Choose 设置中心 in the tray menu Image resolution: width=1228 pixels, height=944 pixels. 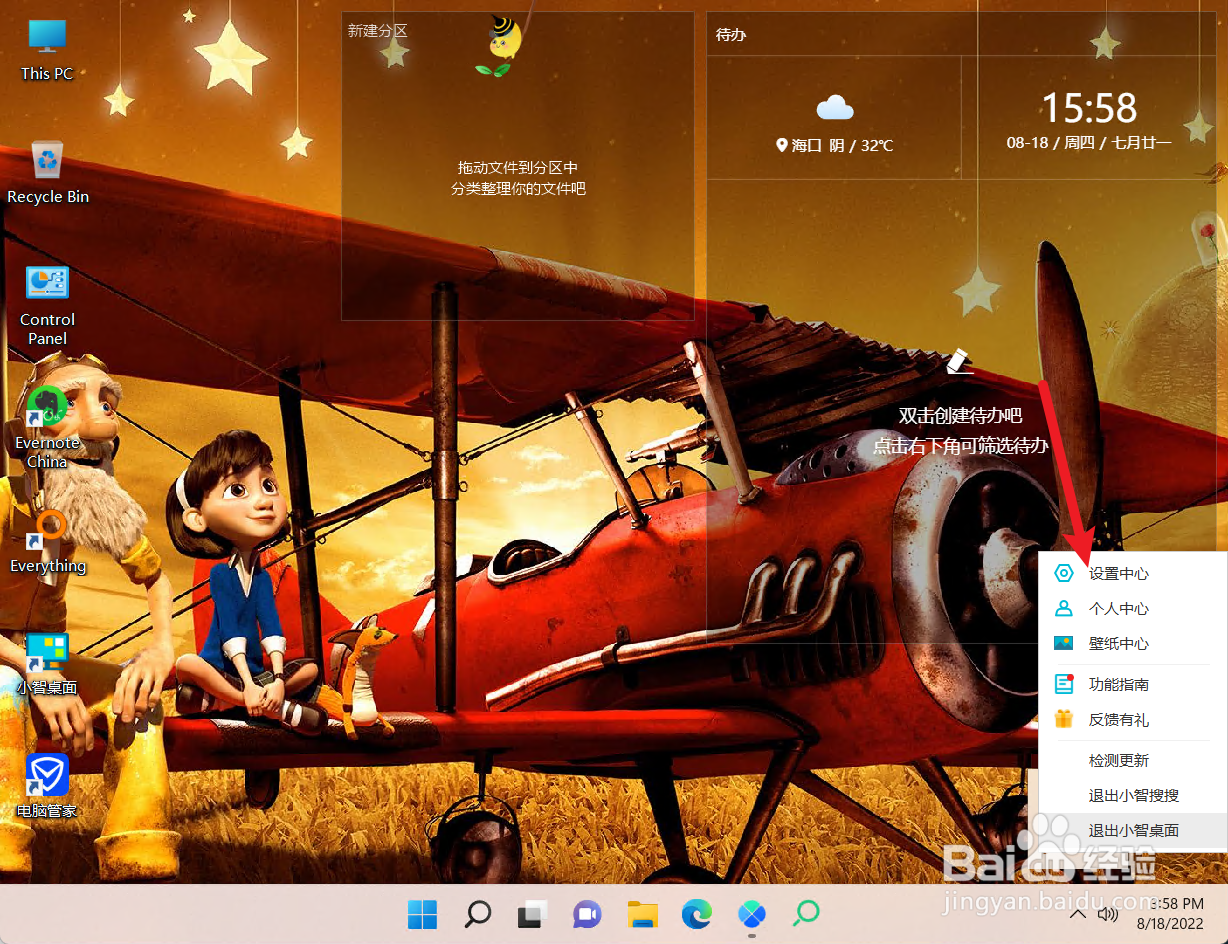[1133, 574]
